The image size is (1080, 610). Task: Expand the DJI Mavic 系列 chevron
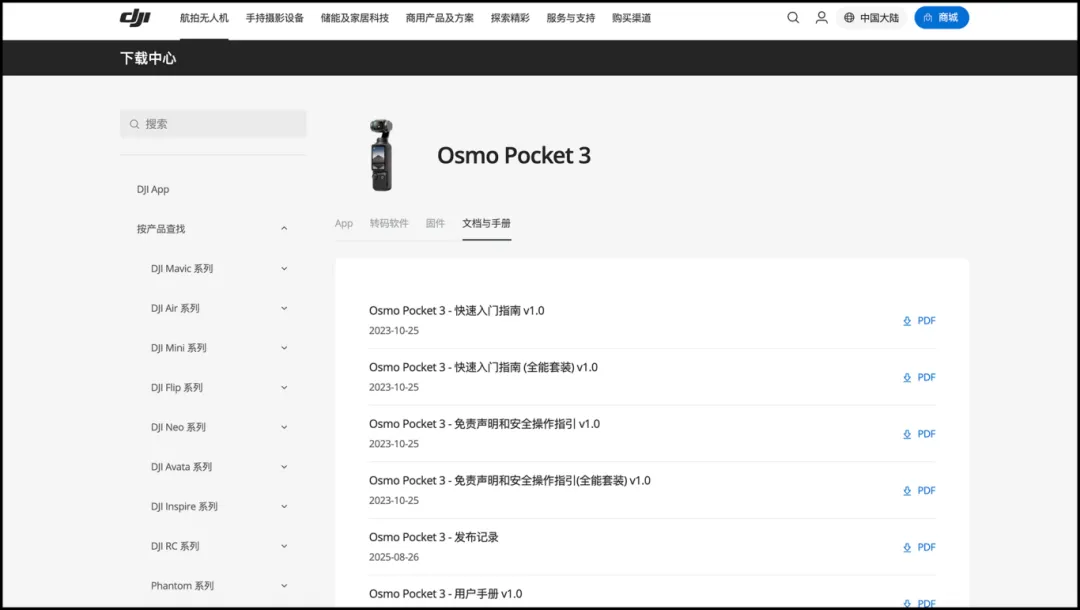284,269
